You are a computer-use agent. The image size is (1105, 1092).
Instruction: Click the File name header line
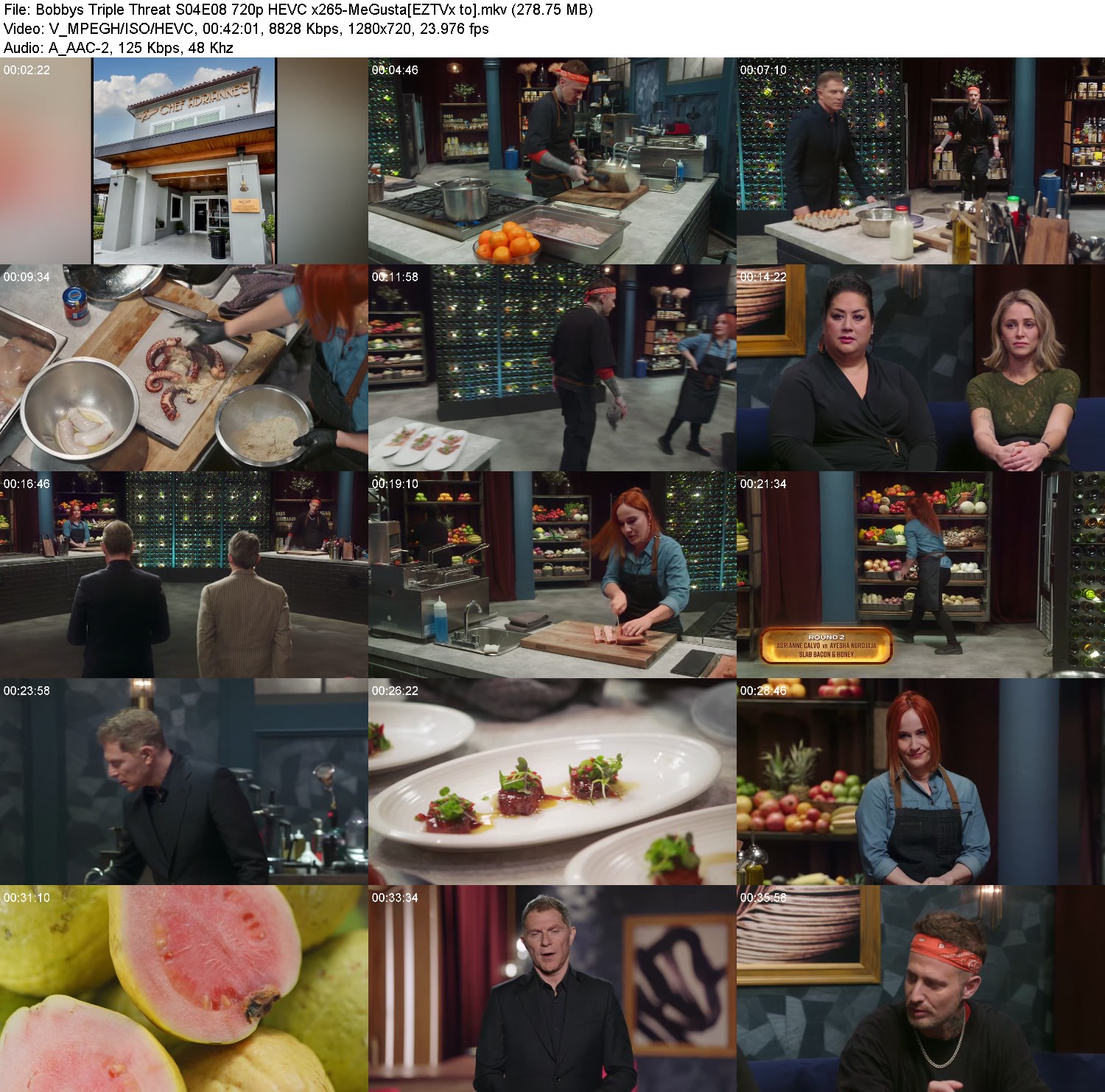pos(298,10)
